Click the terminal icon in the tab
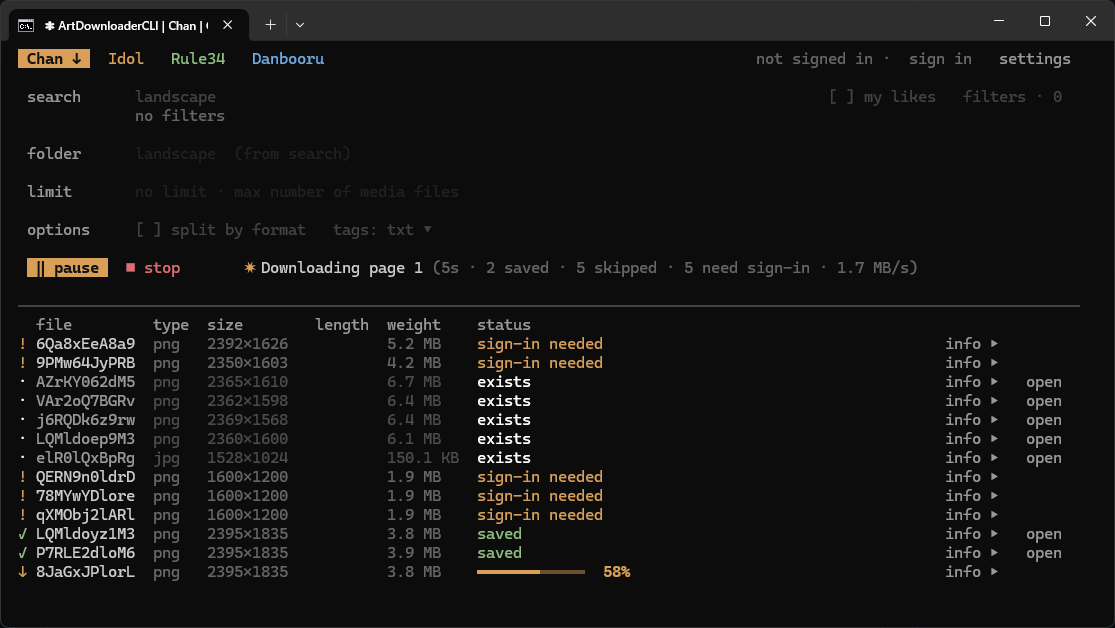This screenshot has width=1115, height=628. pyautogui.click(x=26, y=26)
